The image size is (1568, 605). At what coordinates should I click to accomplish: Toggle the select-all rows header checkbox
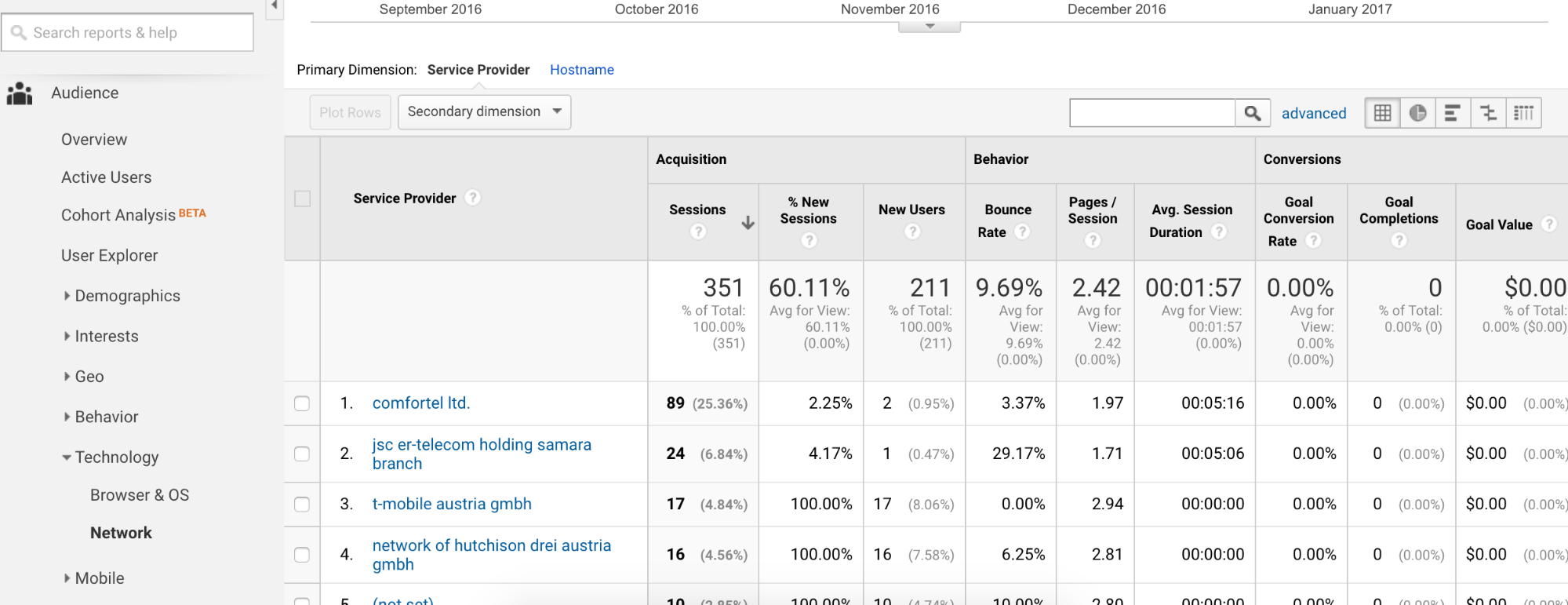click(302, 199)
